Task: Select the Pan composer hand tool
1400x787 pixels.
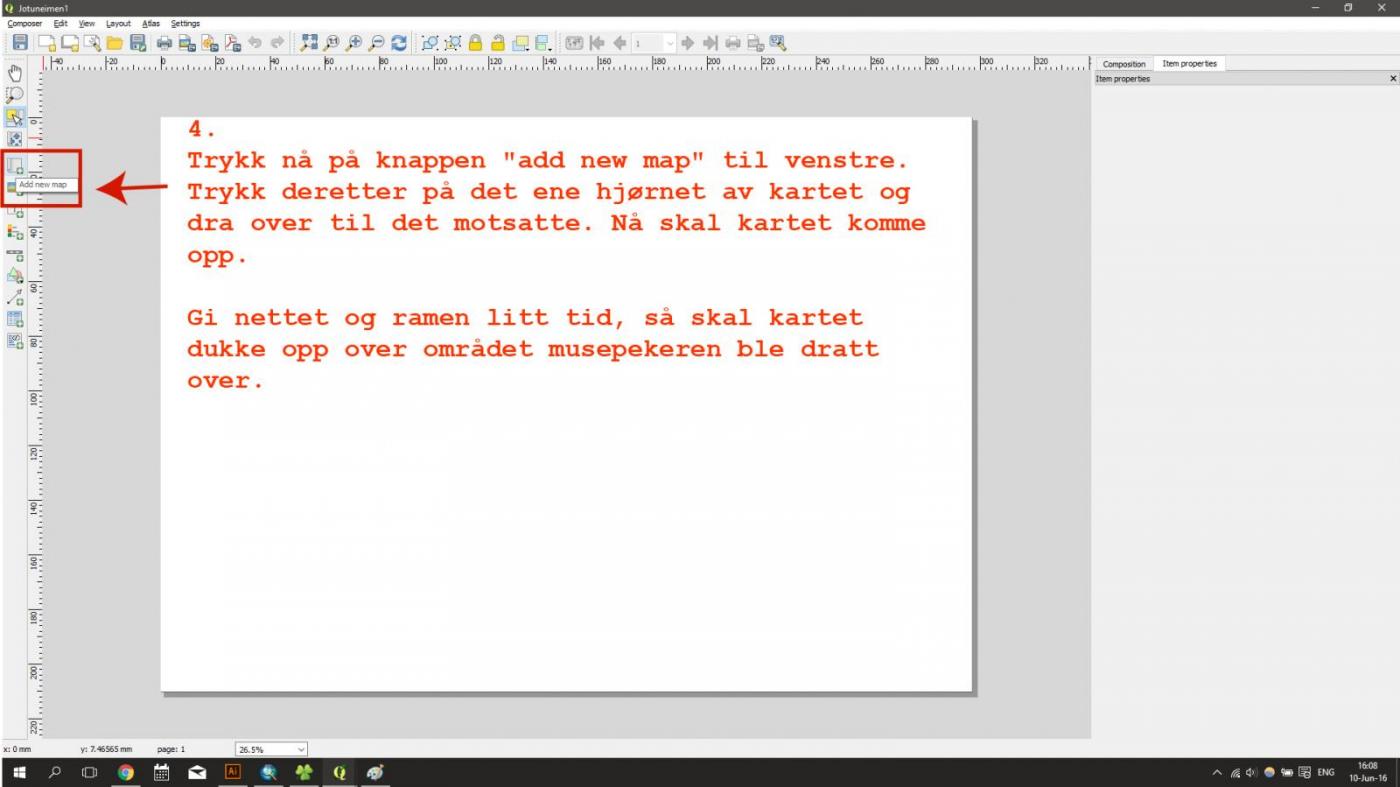Action: tap(15, 73)
